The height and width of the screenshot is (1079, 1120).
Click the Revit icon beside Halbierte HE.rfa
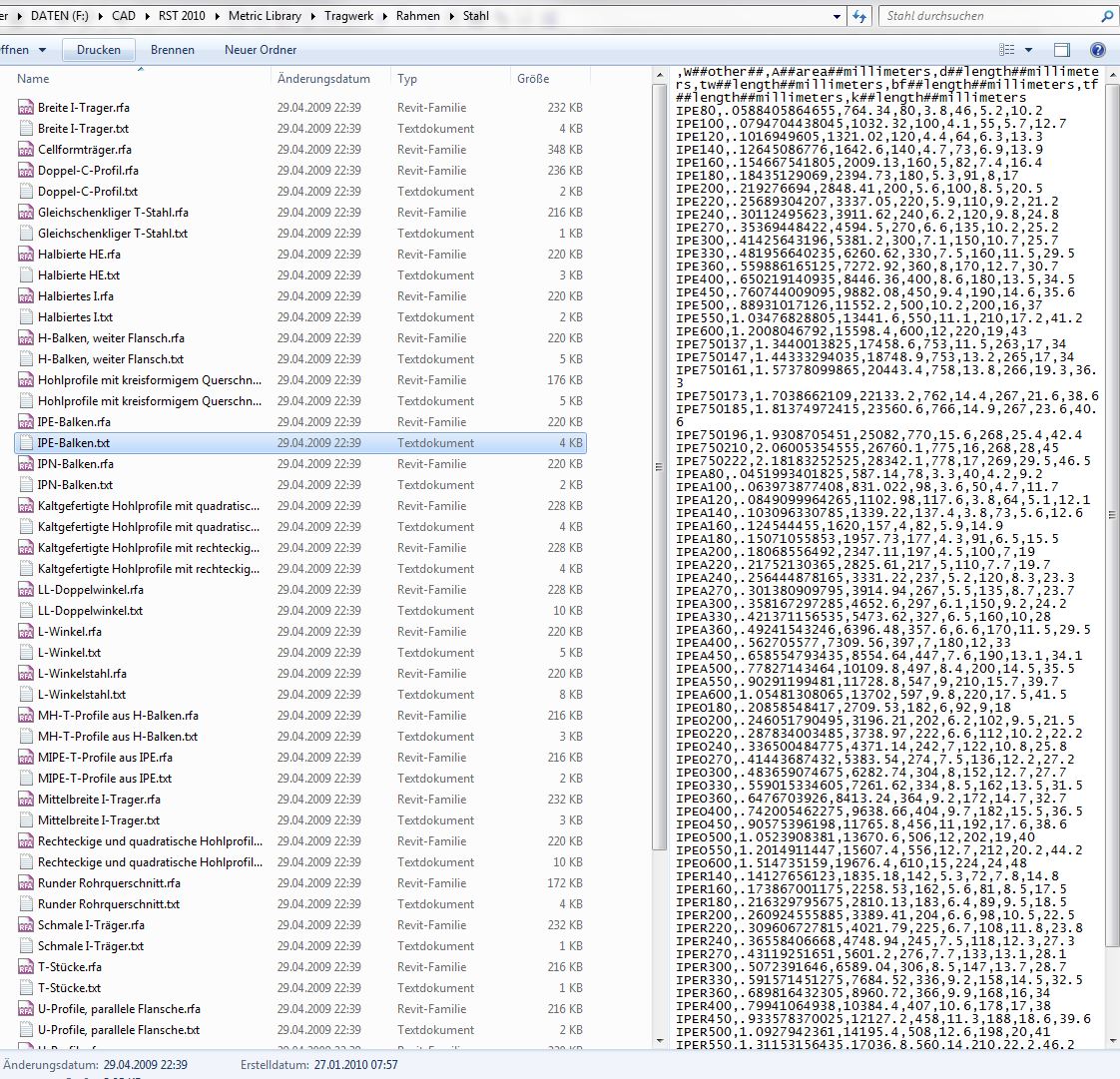26,255
